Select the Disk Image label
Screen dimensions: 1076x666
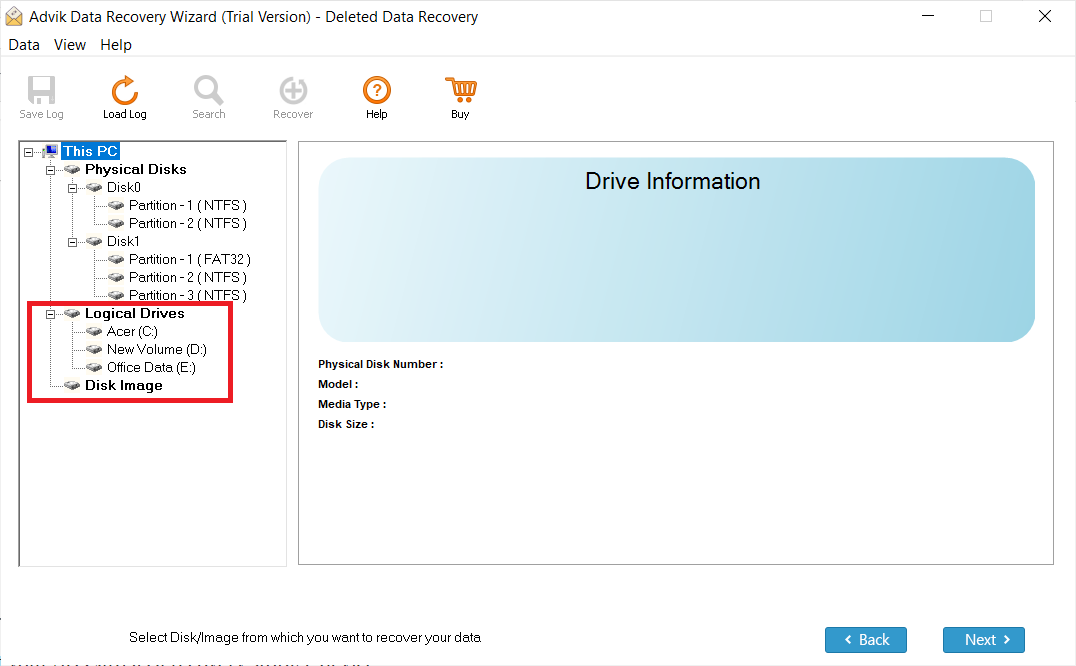coord(124,385)
